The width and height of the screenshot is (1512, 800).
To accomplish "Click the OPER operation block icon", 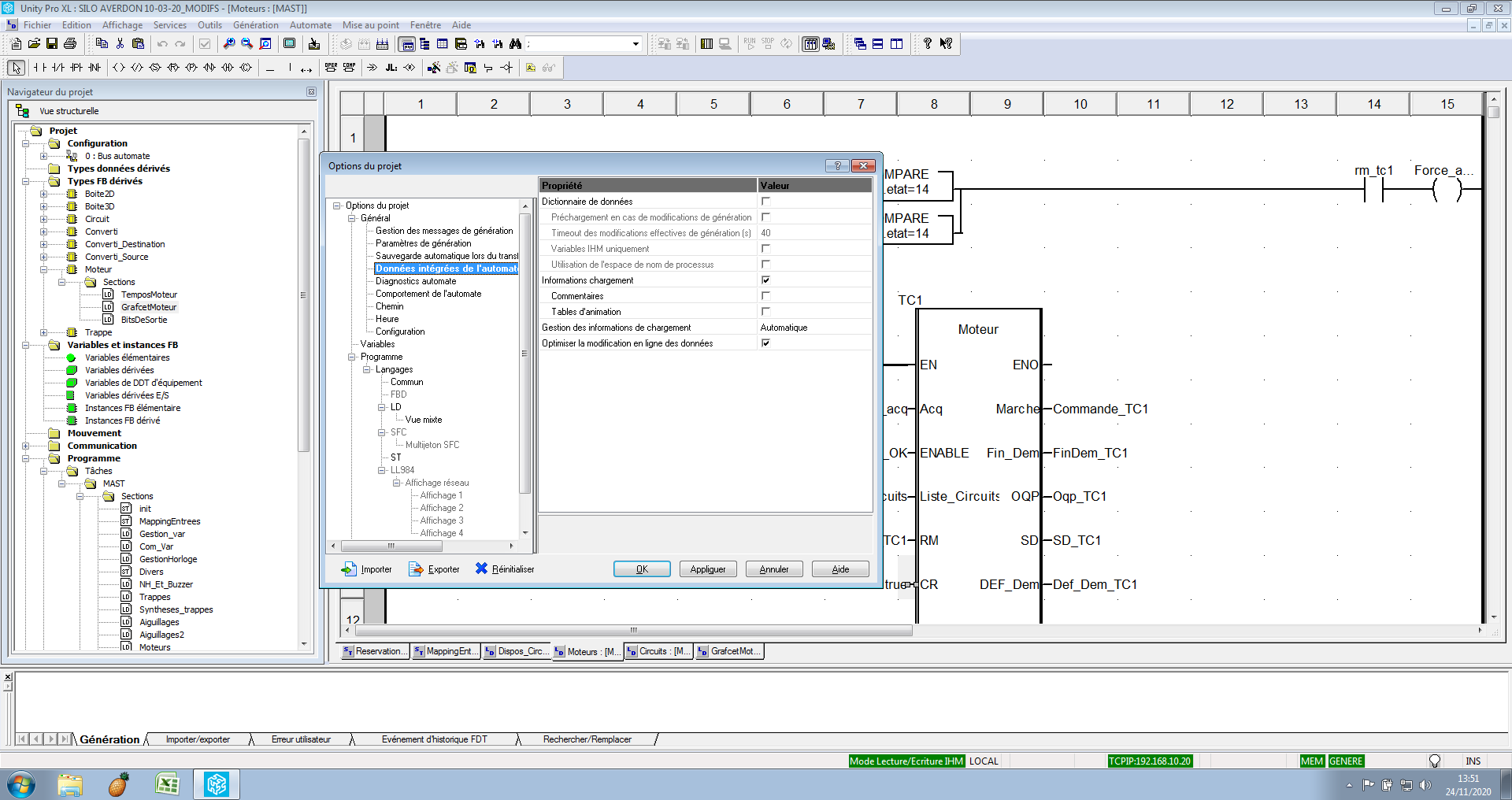I will pos(331,68).
